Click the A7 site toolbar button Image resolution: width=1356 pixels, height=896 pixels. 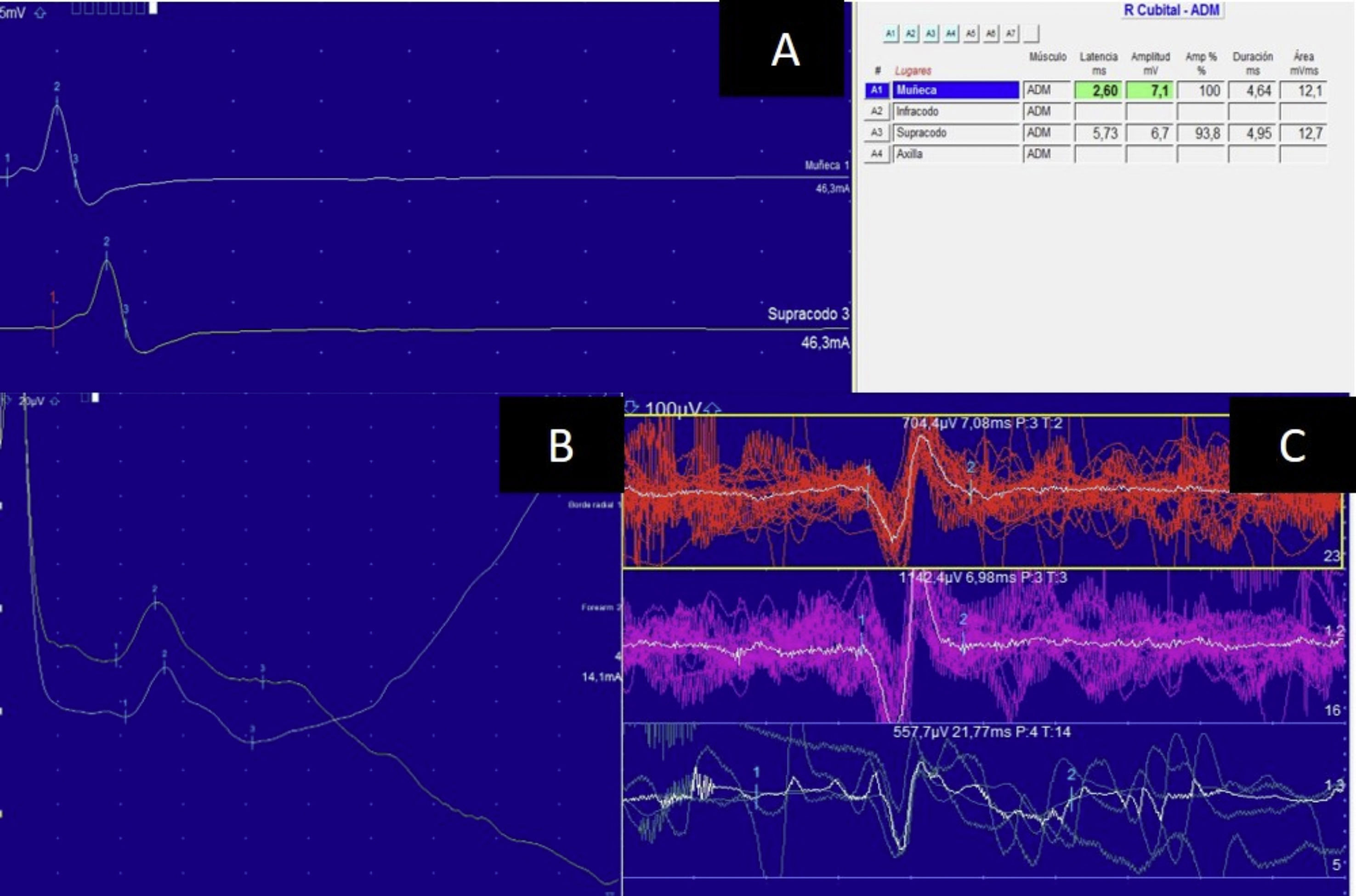pos(1011,34)
